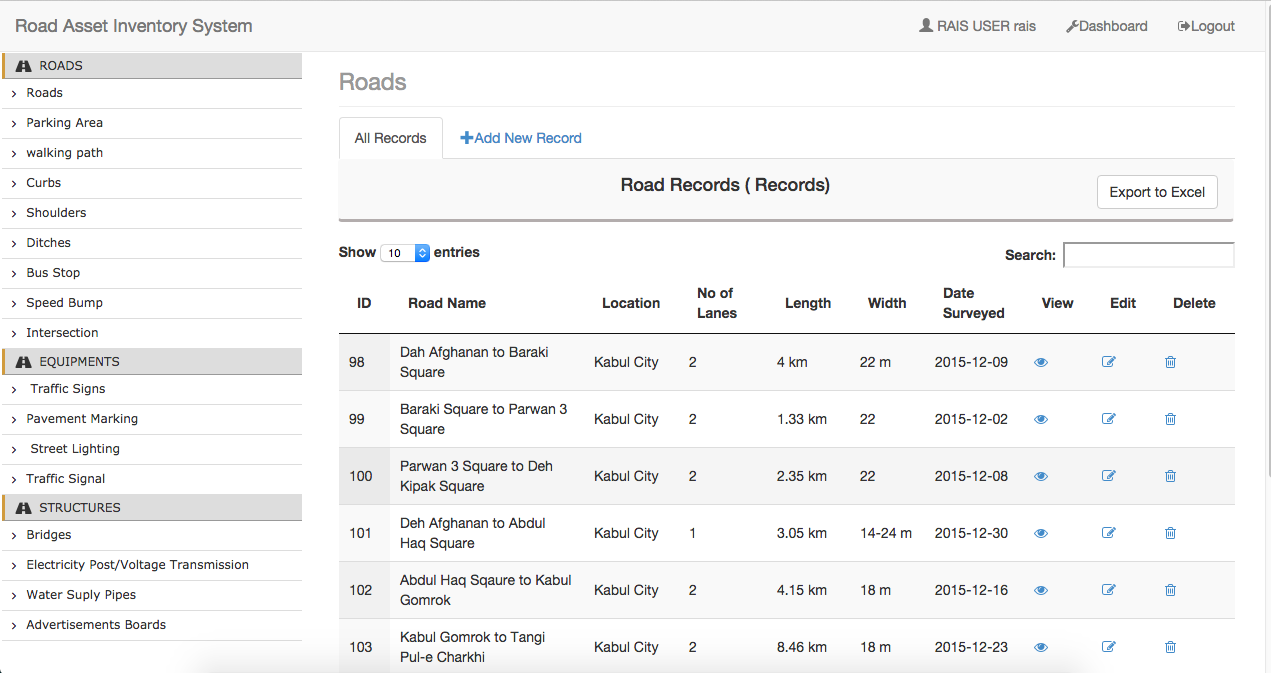Click trash delete icon for road 100
1271x673 pixels.
click(1170, 476)
